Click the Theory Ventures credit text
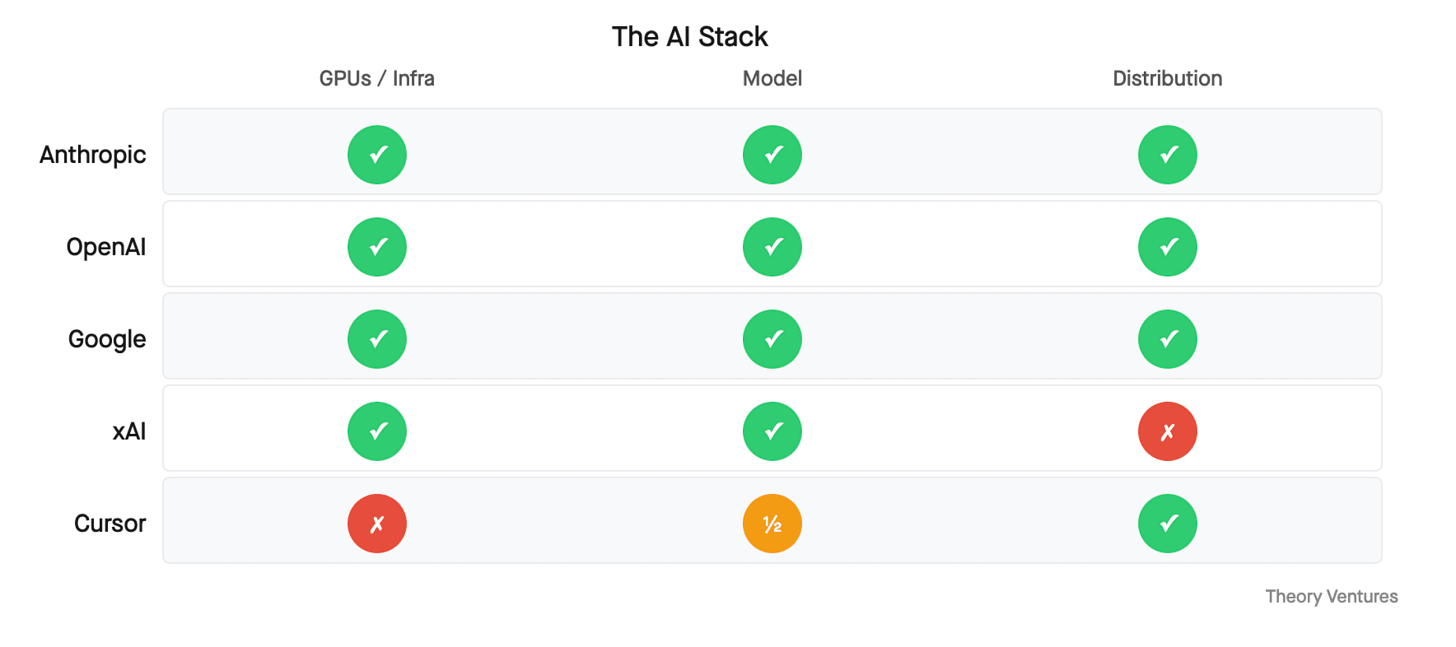The width and height of the screenshot is (1456, 647). pos(1331,596)
